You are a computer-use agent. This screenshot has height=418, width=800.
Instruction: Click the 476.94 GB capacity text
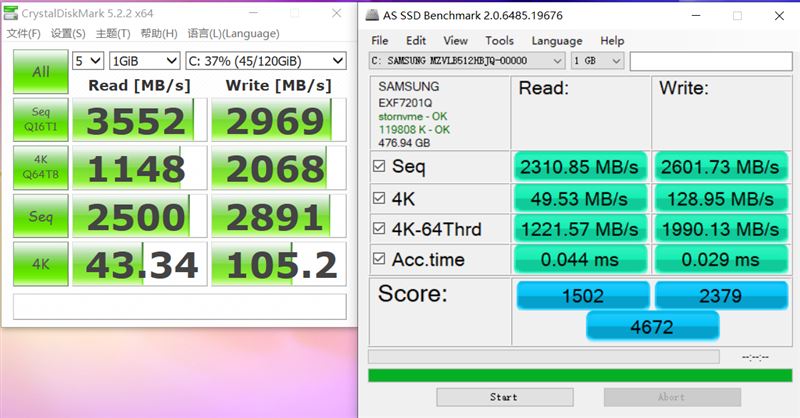404,143
